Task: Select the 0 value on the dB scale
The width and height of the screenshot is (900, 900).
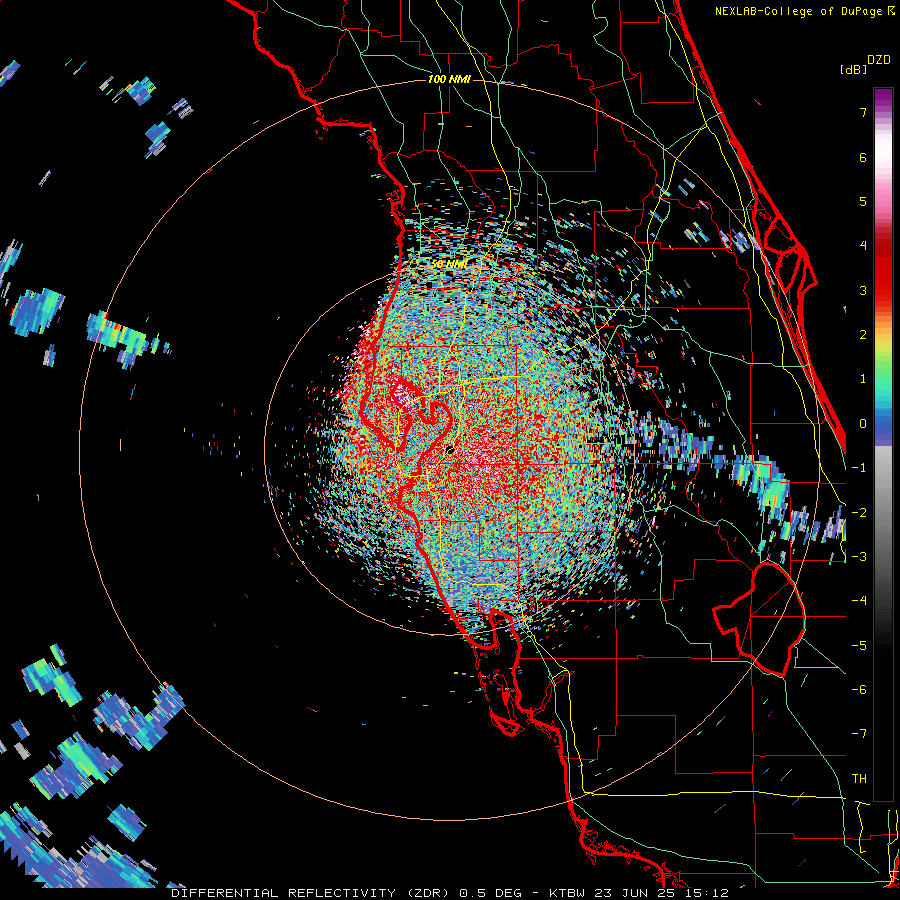Action: tap(863, 423)
